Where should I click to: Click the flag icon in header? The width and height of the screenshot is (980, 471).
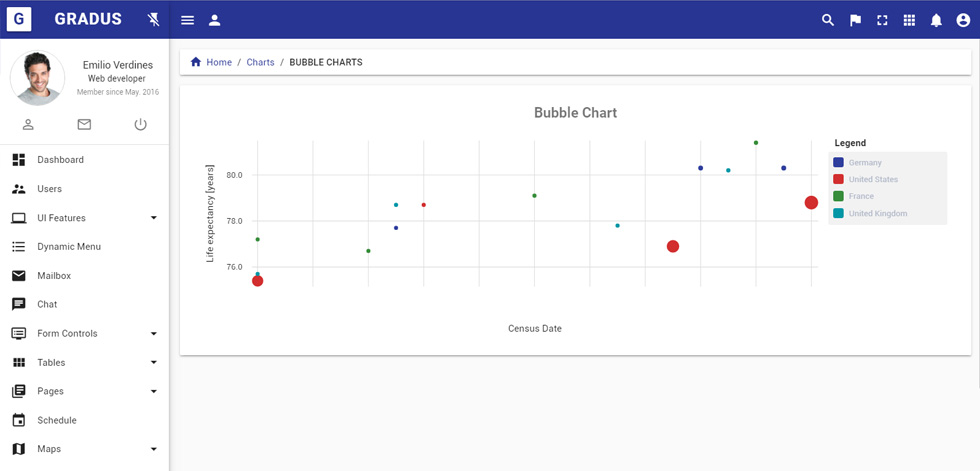[x=855, y=20]
